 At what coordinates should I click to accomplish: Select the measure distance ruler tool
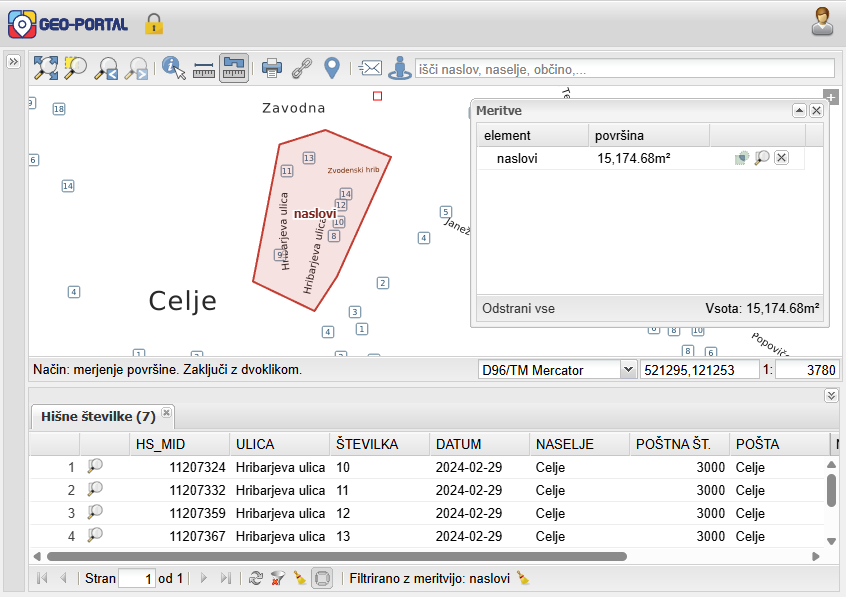(204, 69)
